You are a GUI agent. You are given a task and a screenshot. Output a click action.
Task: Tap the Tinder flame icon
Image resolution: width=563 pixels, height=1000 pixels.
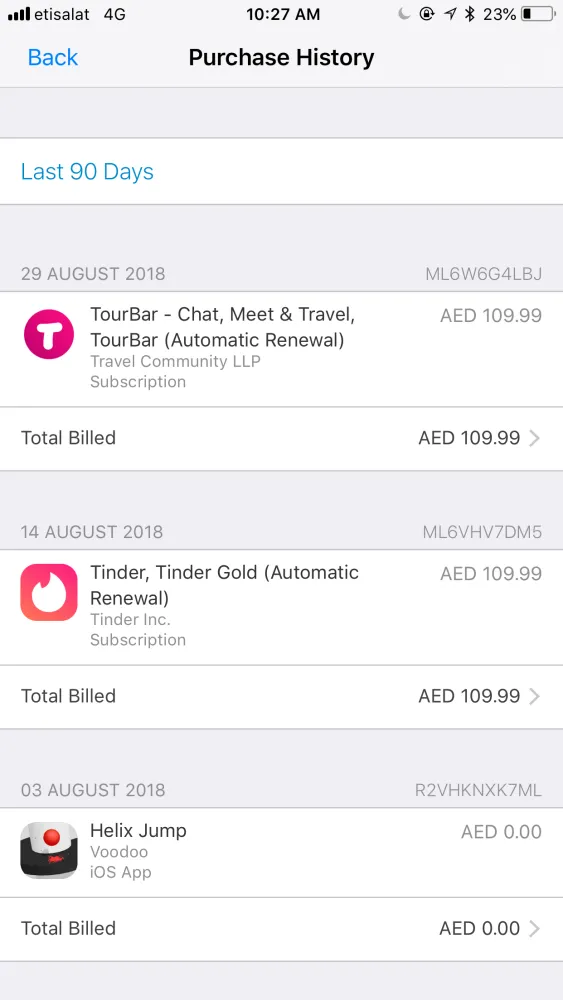tap(49, 592)
